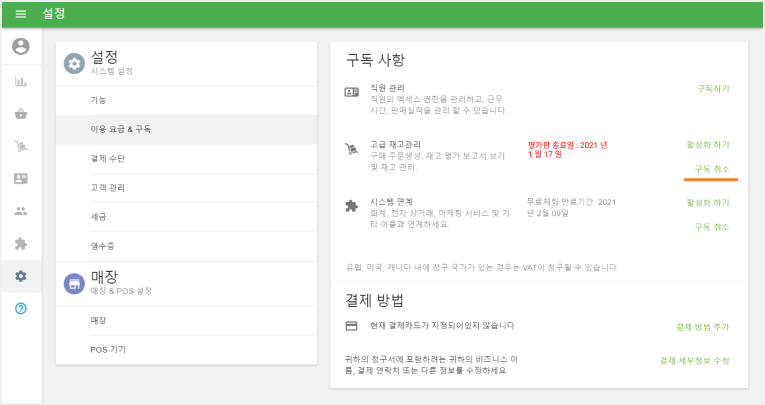Viewport: 765px width, 405px height.
Task: Click the VAT notice text line
Action: coord(482,267)
